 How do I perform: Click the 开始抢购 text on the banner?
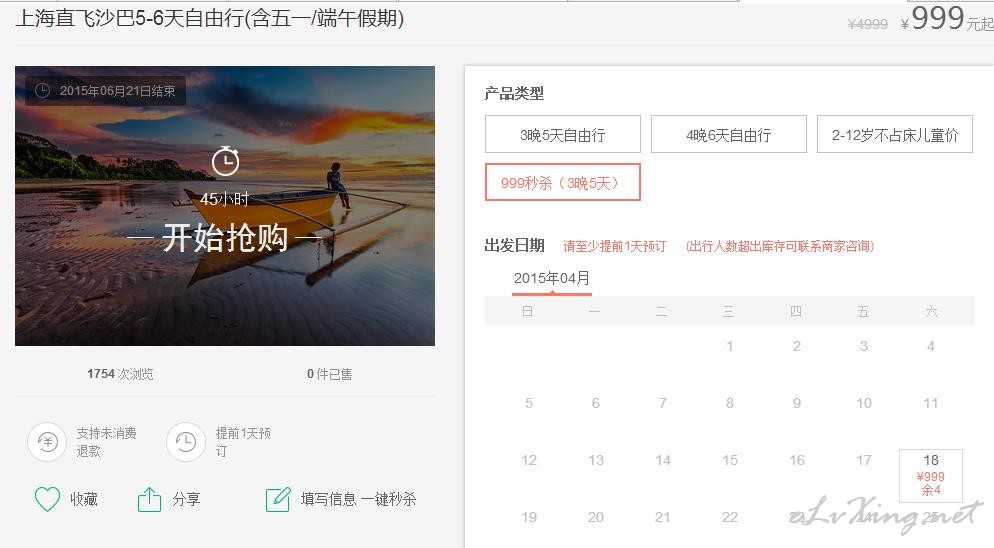(225, 238)
